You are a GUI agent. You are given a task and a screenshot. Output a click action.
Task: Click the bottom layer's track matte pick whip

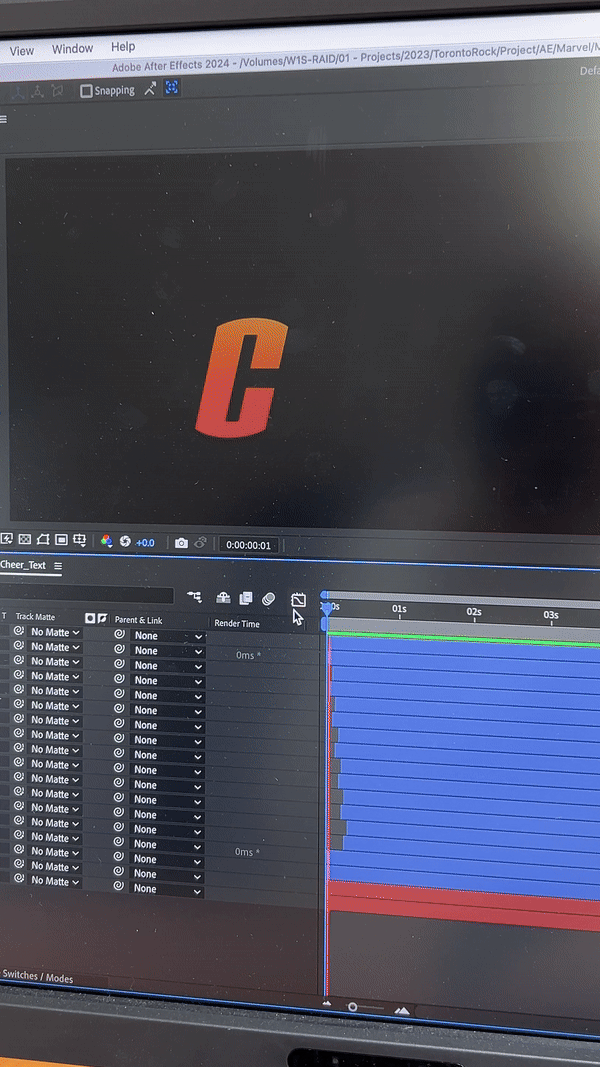pos(19,879)
